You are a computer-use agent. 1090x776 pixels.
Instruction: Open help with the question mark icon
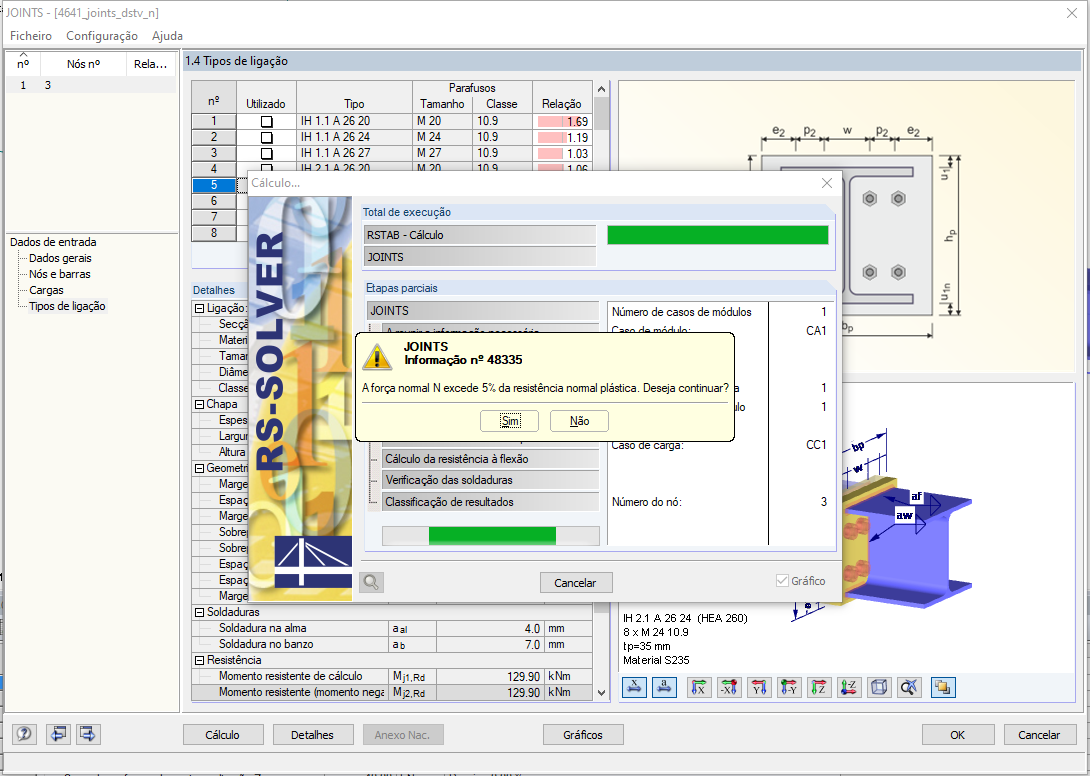(x=24, y=734)
